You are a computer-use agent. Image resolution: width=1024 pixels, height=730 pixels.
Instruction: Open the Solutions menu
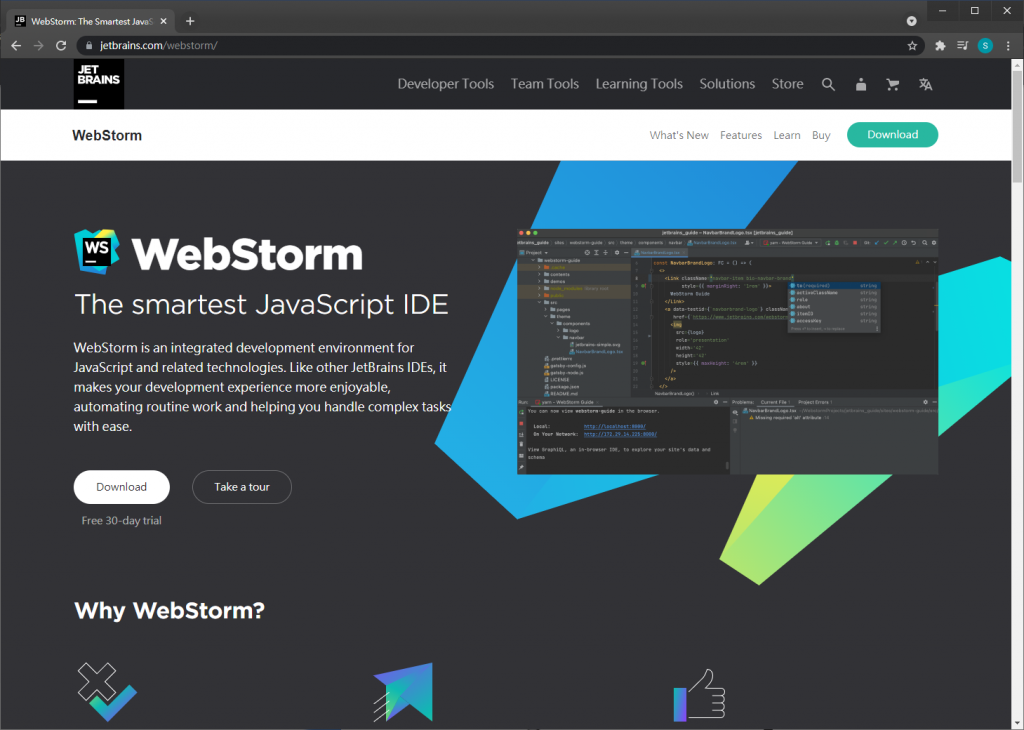[727, 84]
